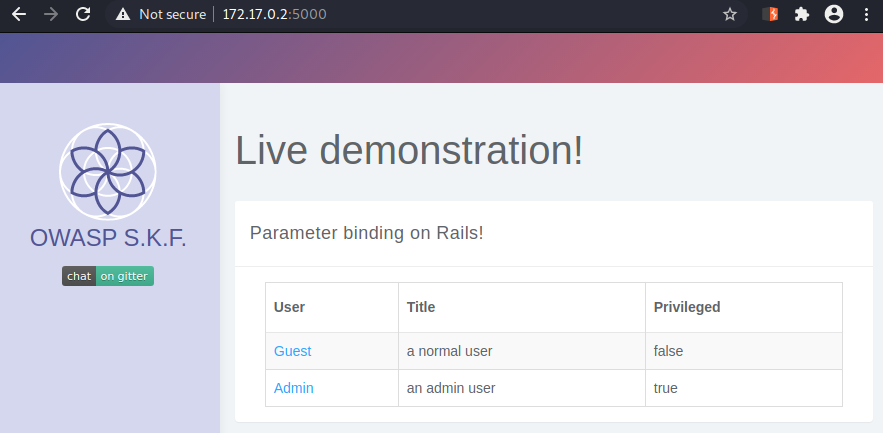Open the Admin user link

293,388
